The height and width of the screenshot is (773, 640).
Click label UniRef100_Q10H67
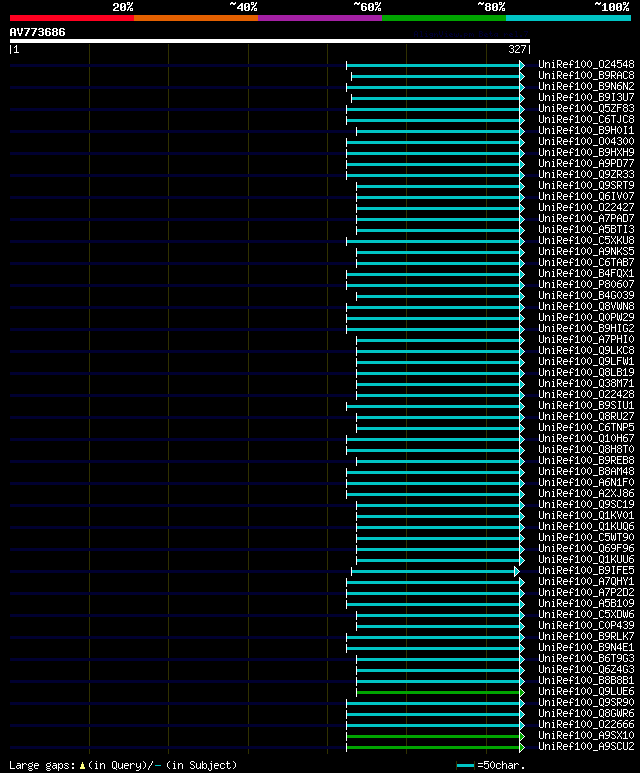586,438
